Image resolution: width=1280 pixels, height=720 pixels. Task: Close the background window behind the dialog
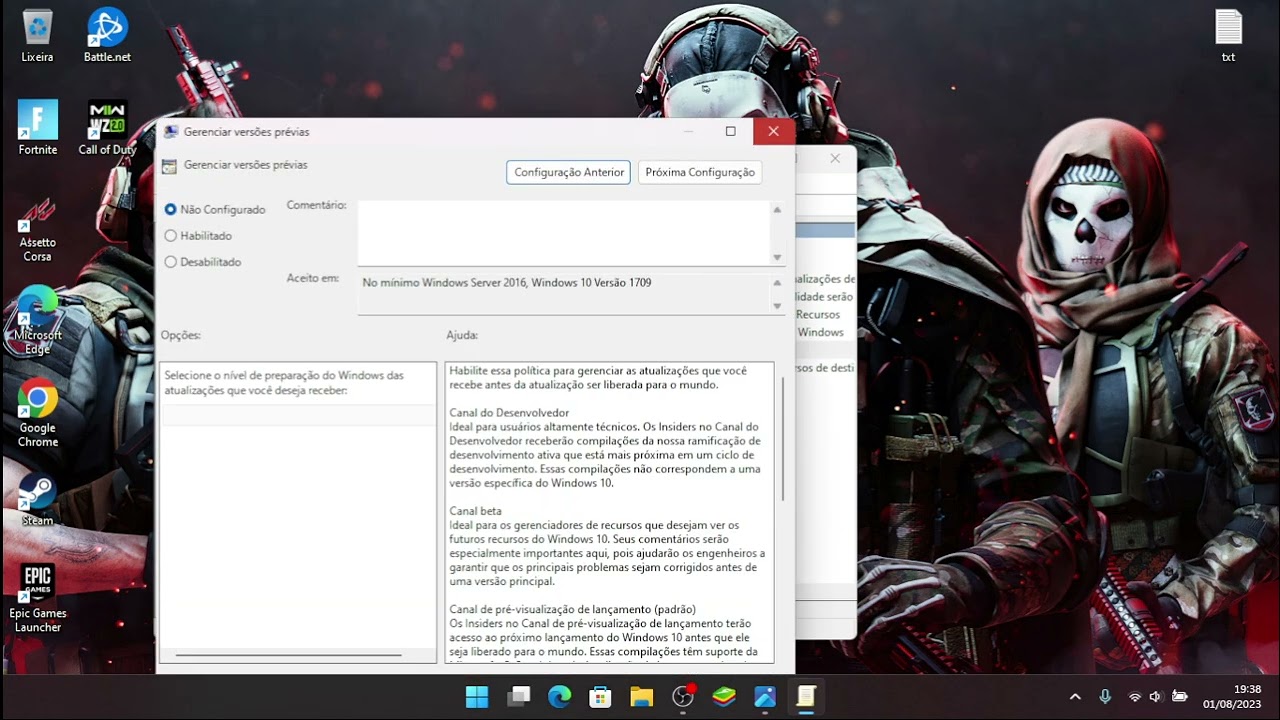[x=835, y=158]
